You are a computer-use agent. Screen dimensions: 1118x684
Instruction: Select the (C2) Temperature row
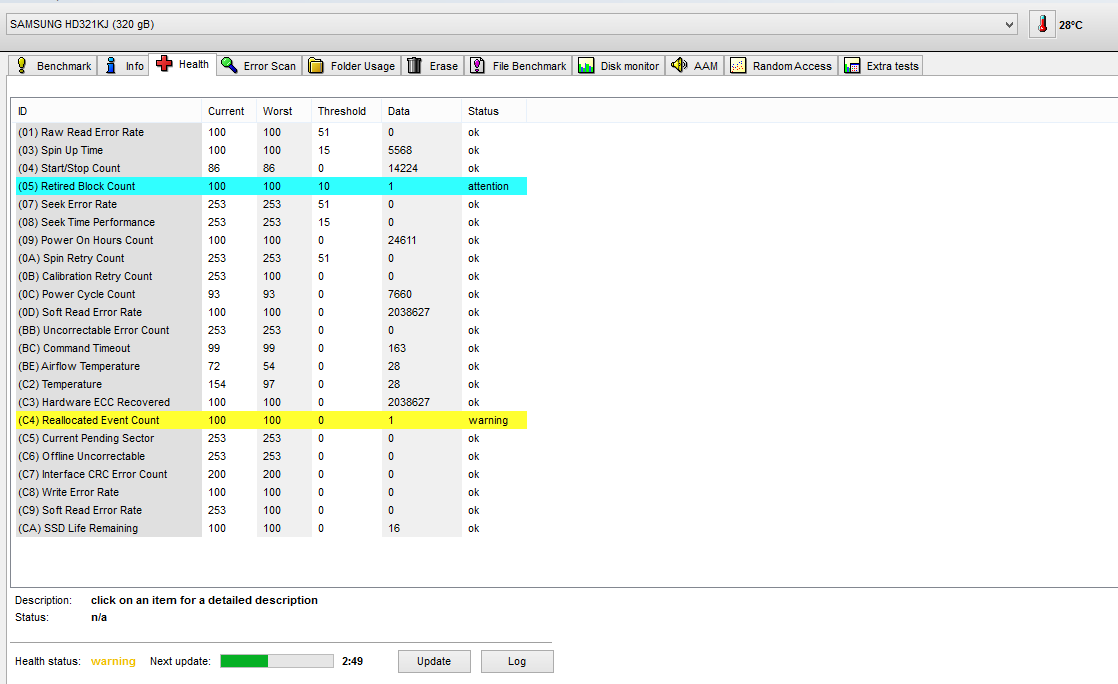tap(272, 384)
